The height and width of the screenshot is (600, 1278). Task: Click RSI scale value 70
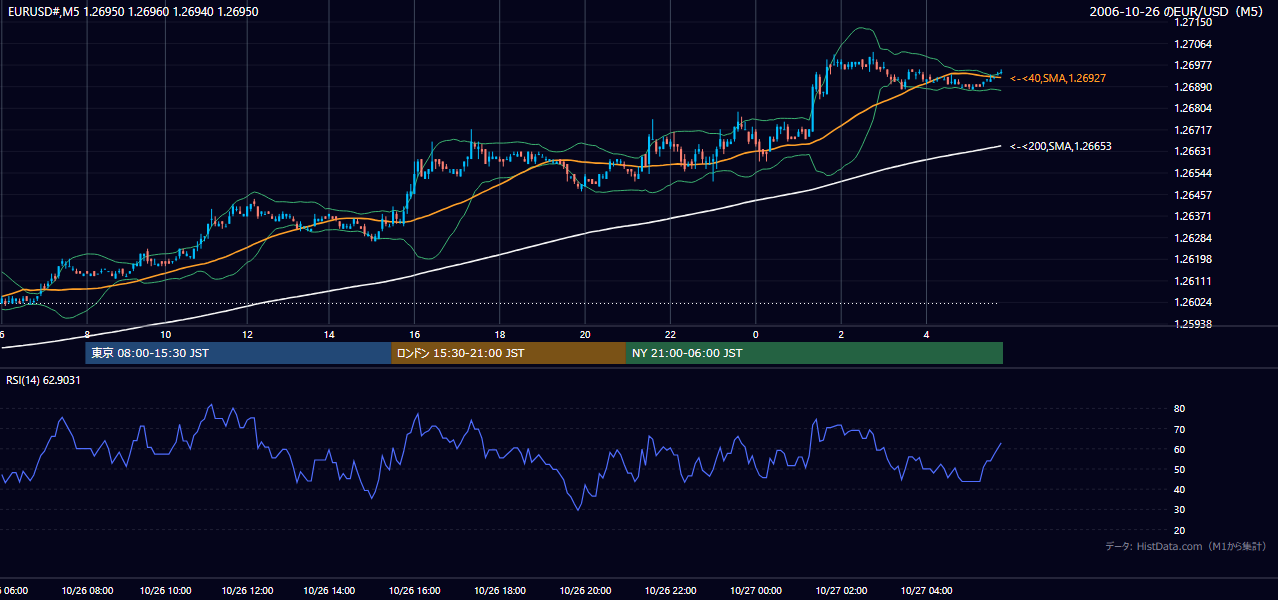tap(1180, 429)
